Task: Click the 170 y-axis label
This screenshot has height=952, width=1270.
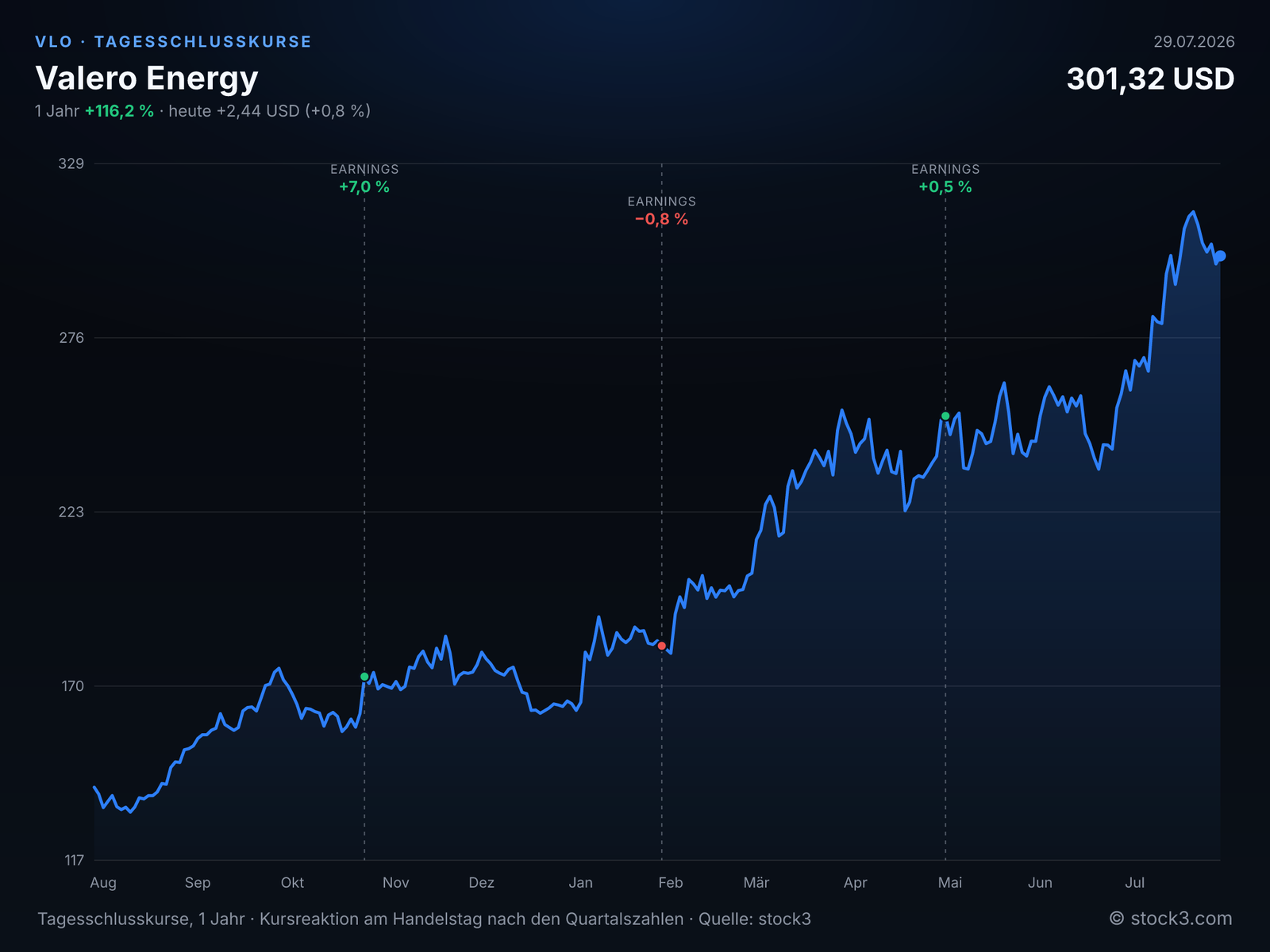Action: pos(71,686)
